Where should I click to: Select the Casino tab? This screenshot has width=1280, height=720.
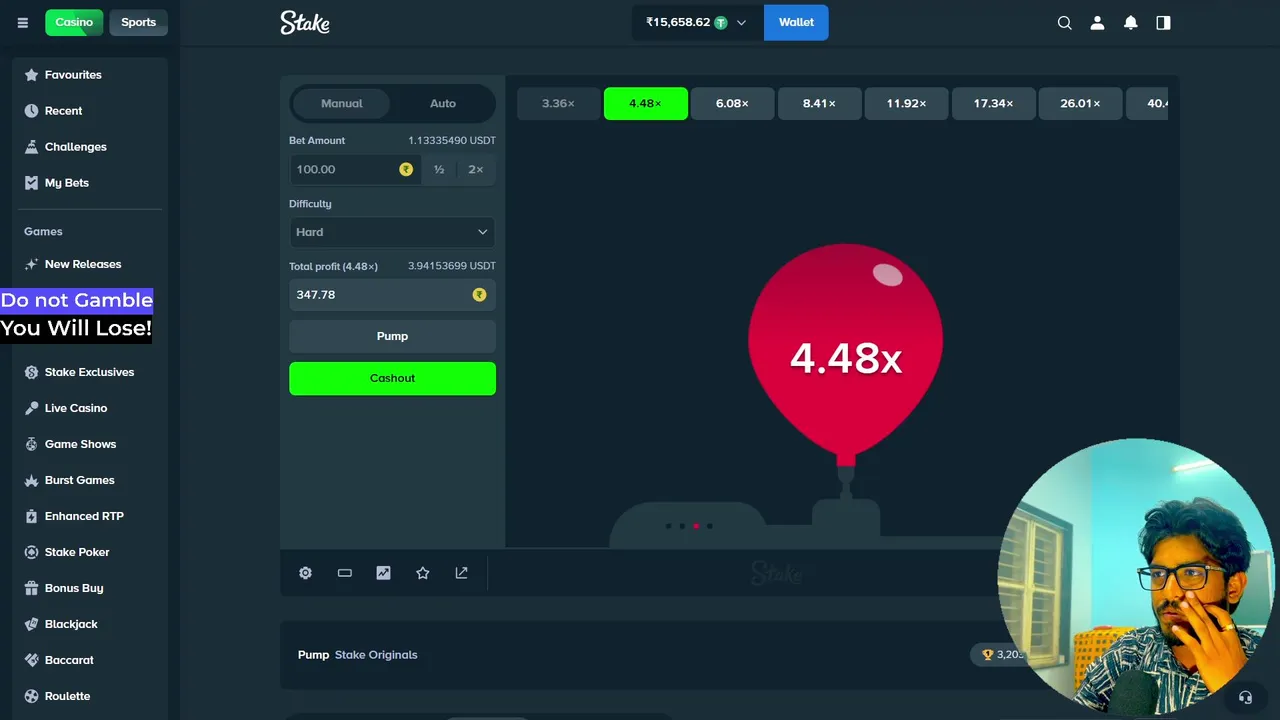74,22
